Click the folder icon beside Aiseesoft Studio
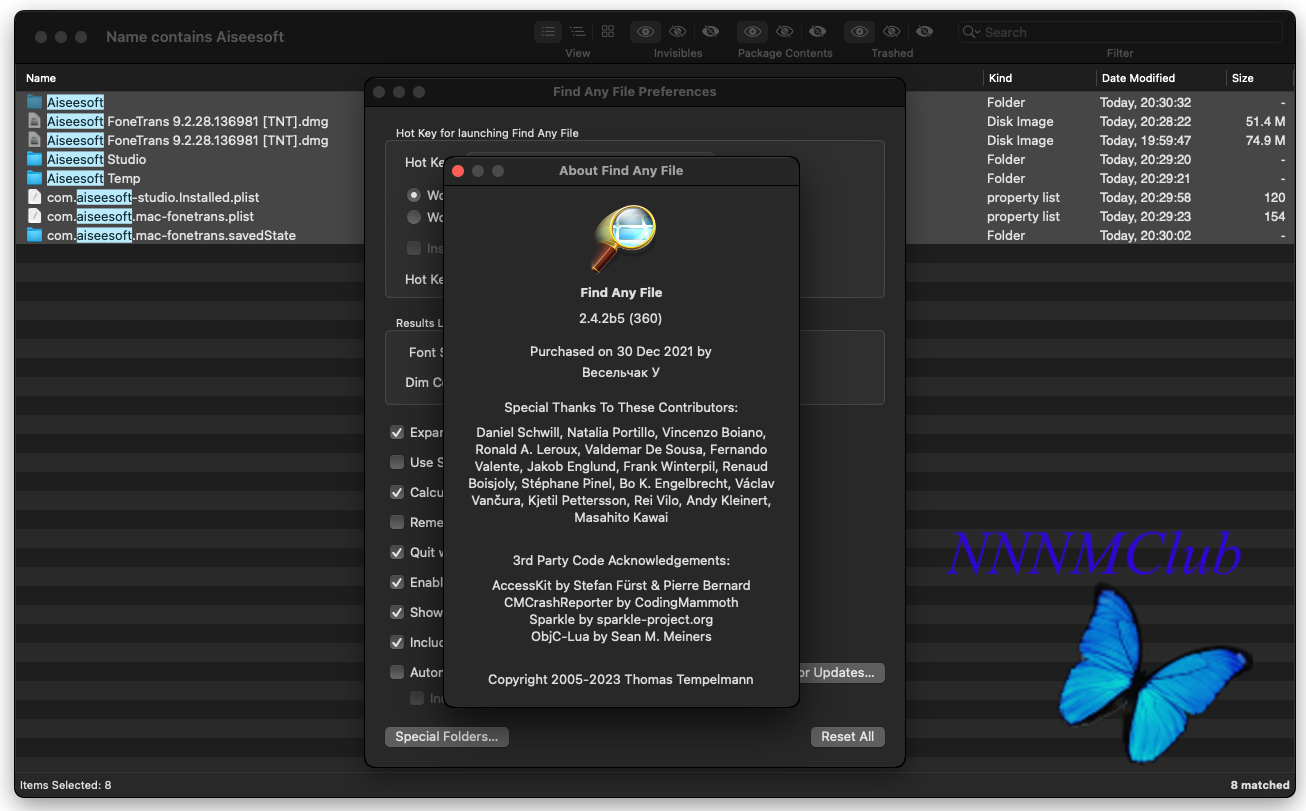 pyautogui.click(x=35, y=159)
